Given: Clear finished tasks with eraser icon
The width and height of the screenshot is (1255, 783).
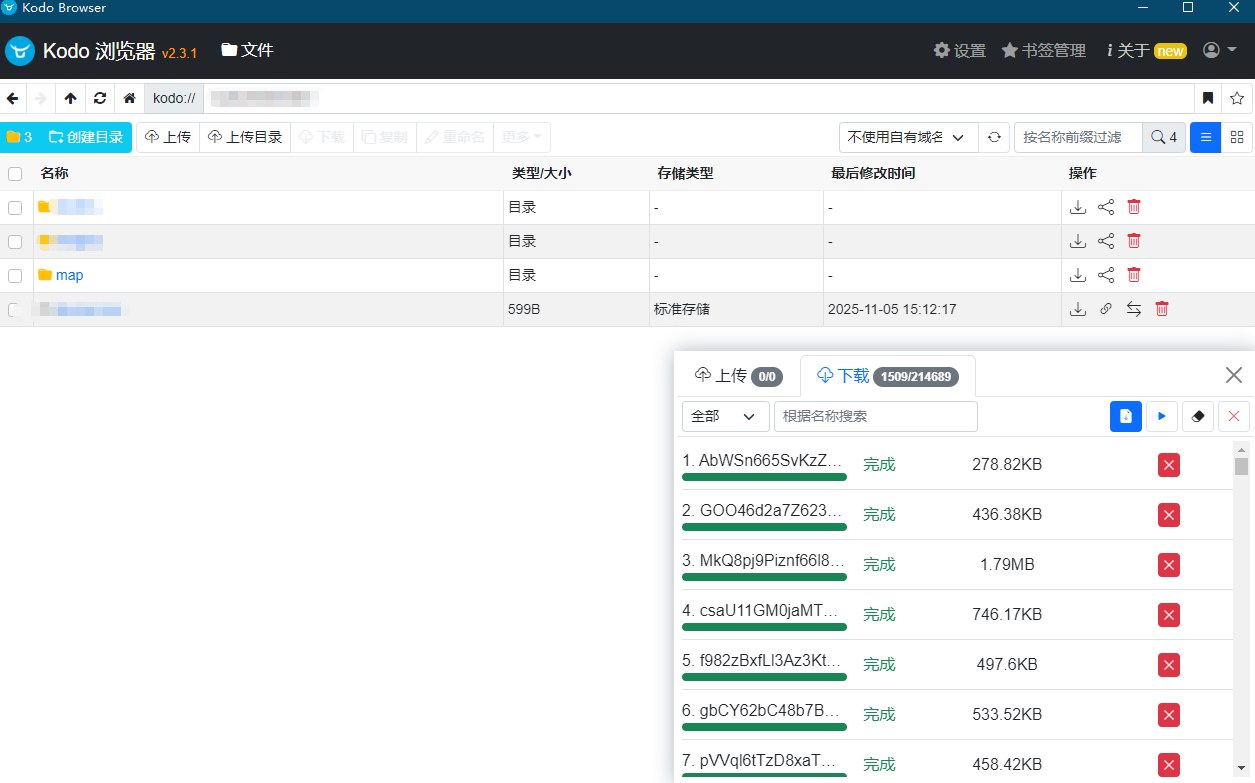Looking at the screenshot, I should (x=1198, y=416).
